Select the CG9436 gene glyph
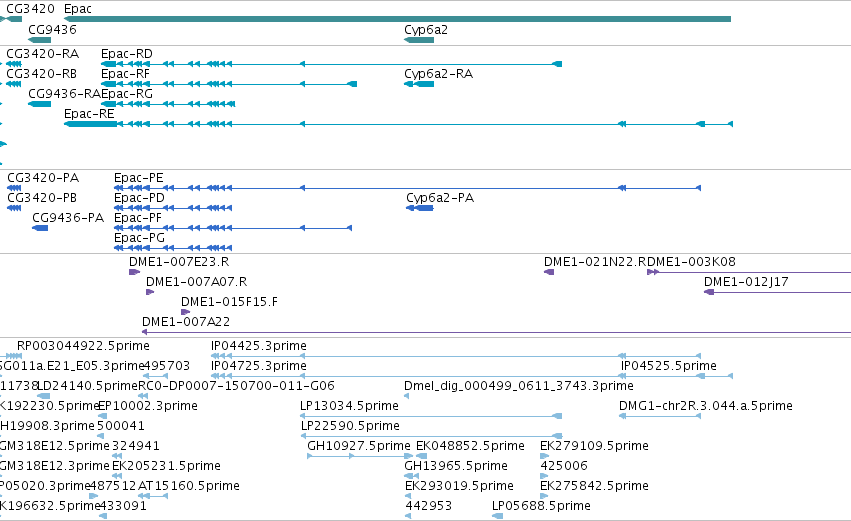 [x=40, y=40]
